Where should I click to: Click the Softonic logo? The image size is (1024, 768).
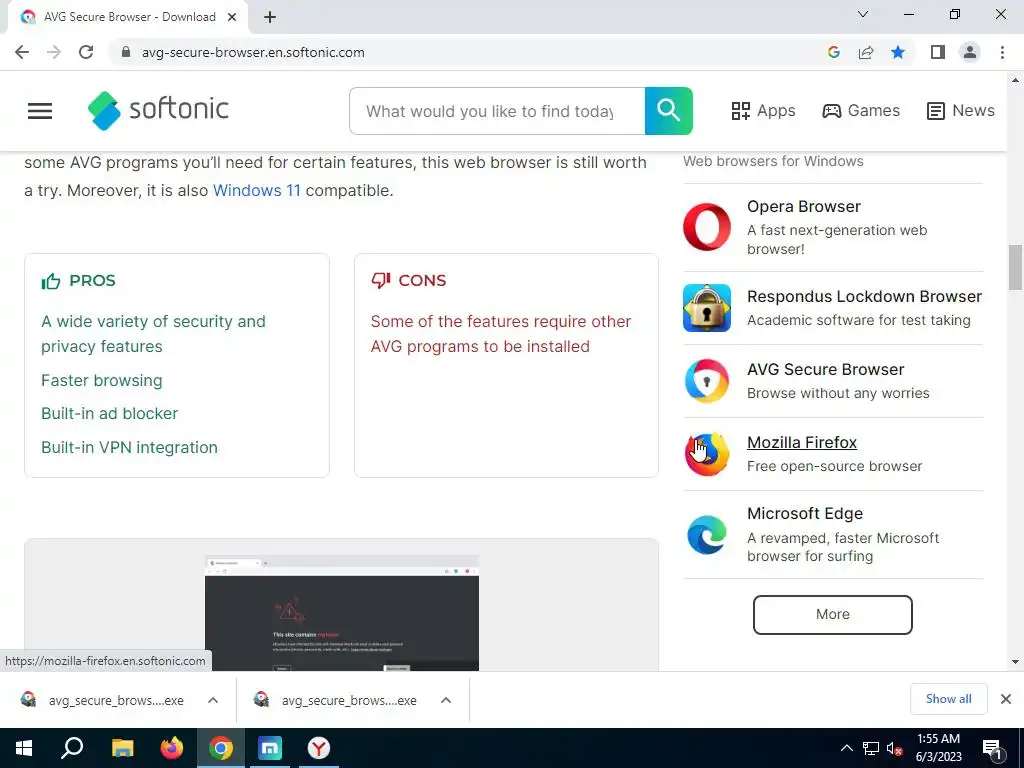click(x=158, y=110)
